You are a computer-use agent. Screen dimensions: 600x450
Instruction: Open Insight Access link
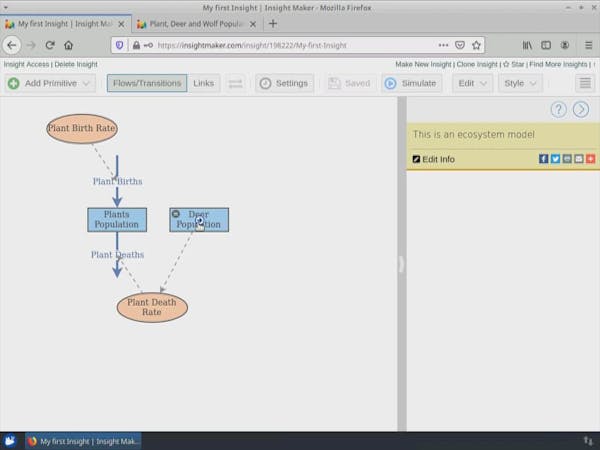(x=26, y=64)
